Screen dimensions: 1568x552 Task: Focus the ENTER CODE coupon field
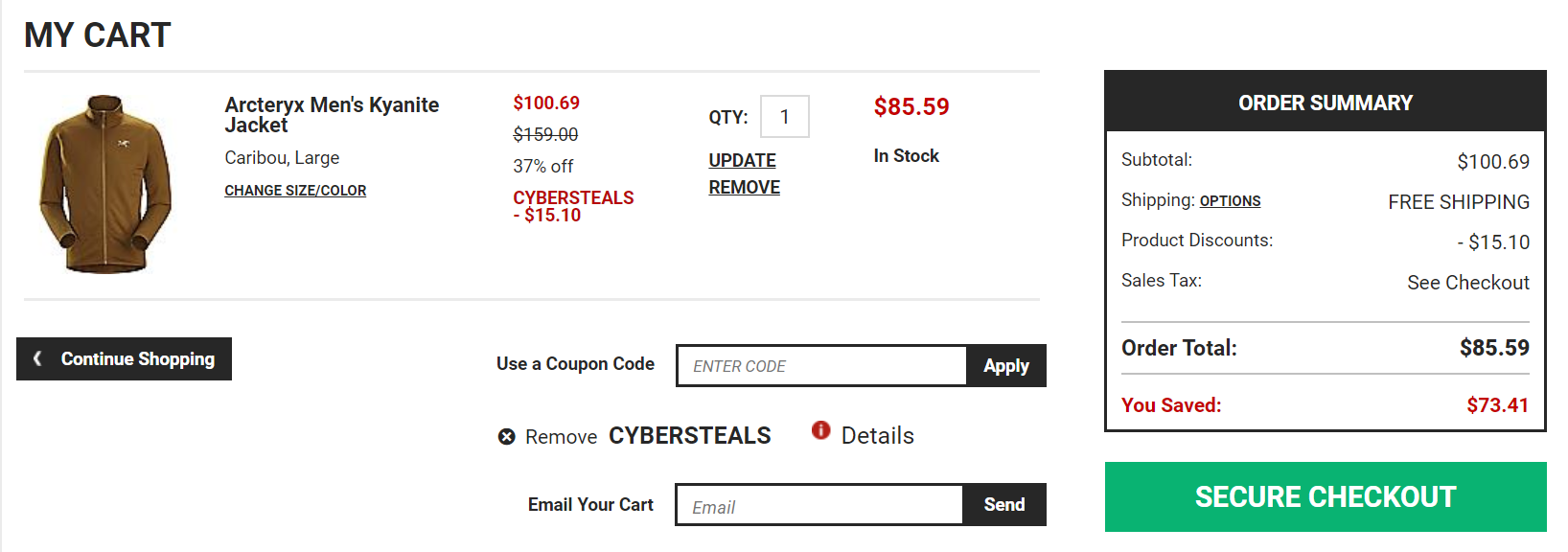tap(822, 366)
